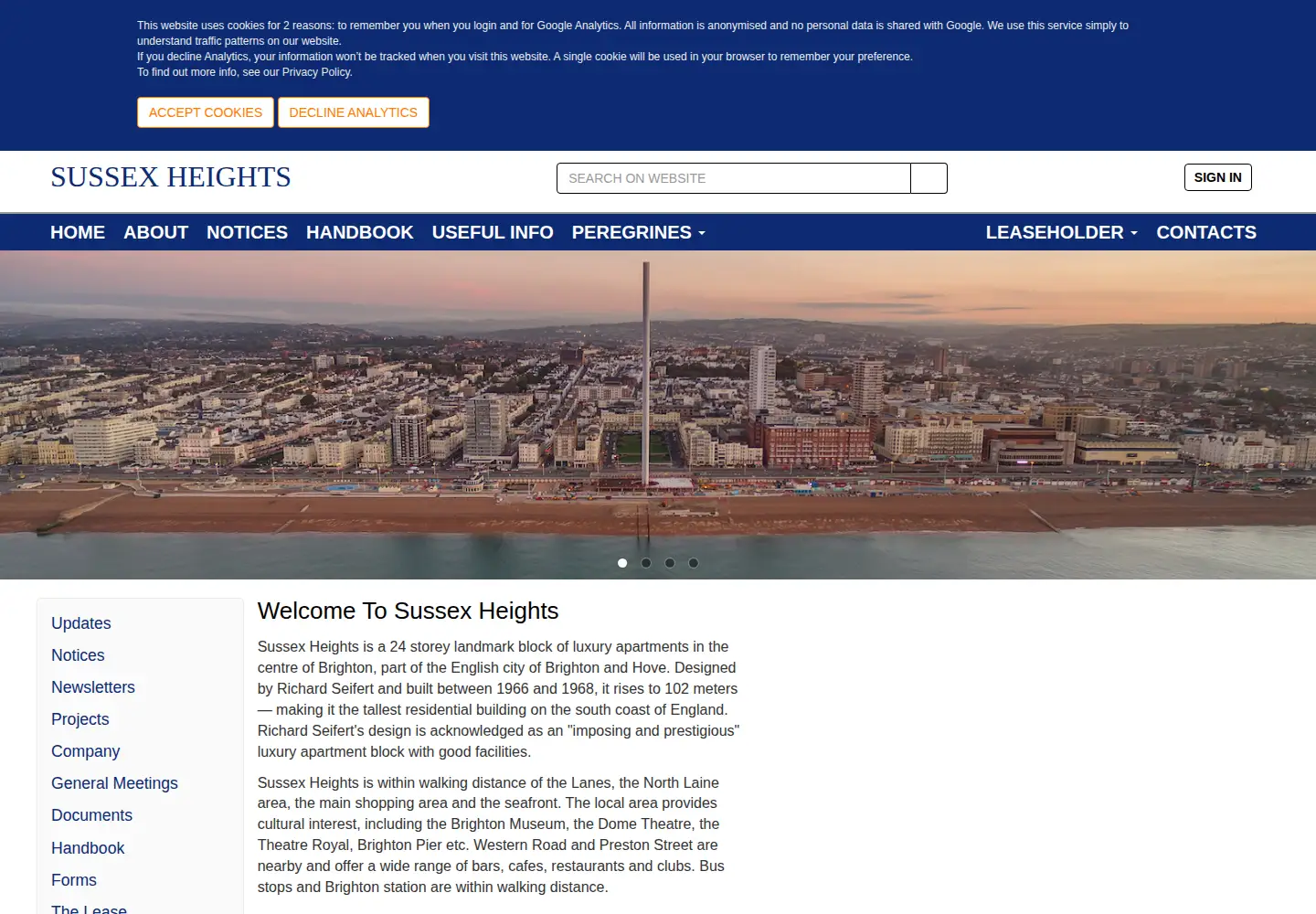Screen dimensions: 1316x914
Task: Expand the Peregrines dropdown menu
Action: [x=639, y=232]
